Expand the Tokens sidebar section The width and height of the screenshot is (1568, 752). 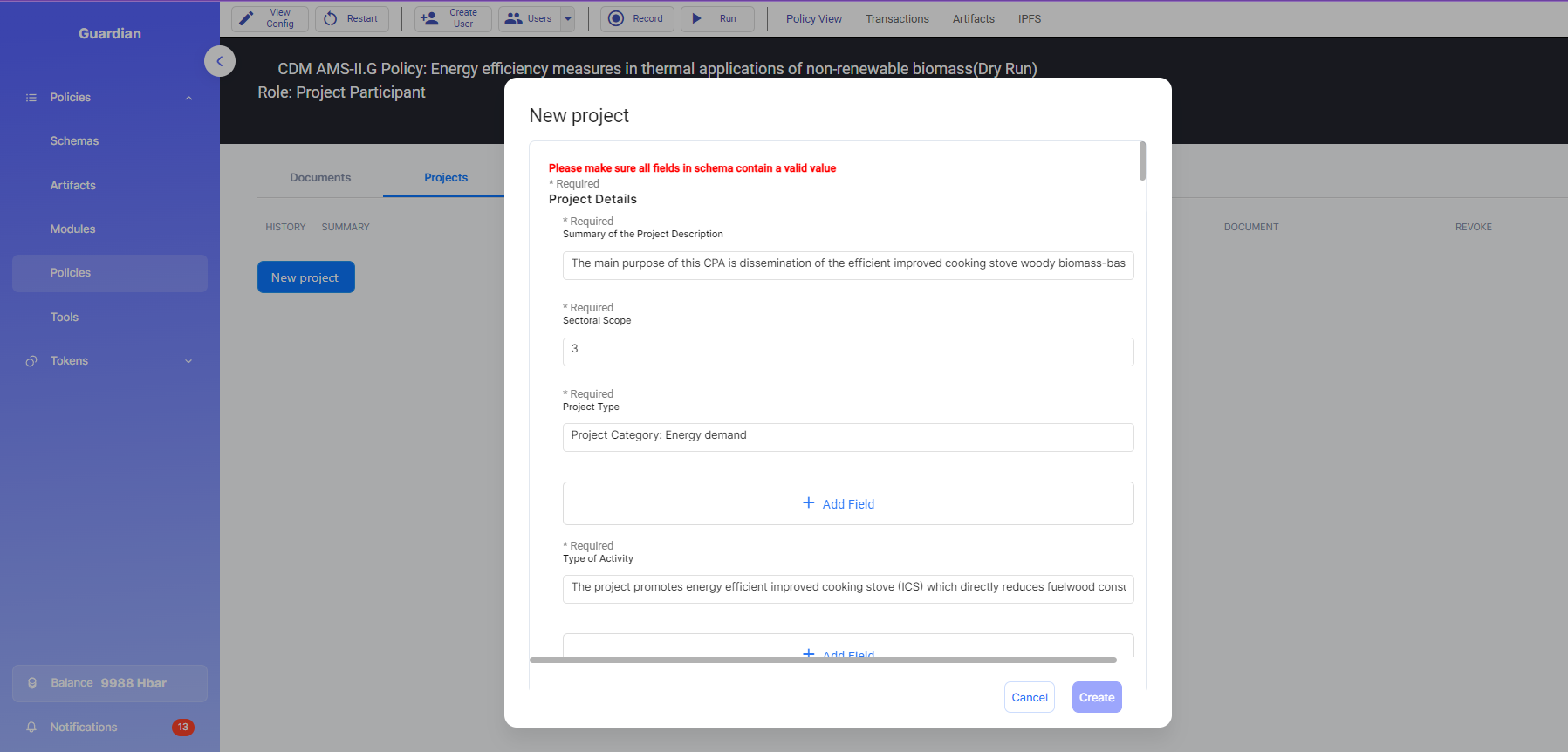coord(188,361)
